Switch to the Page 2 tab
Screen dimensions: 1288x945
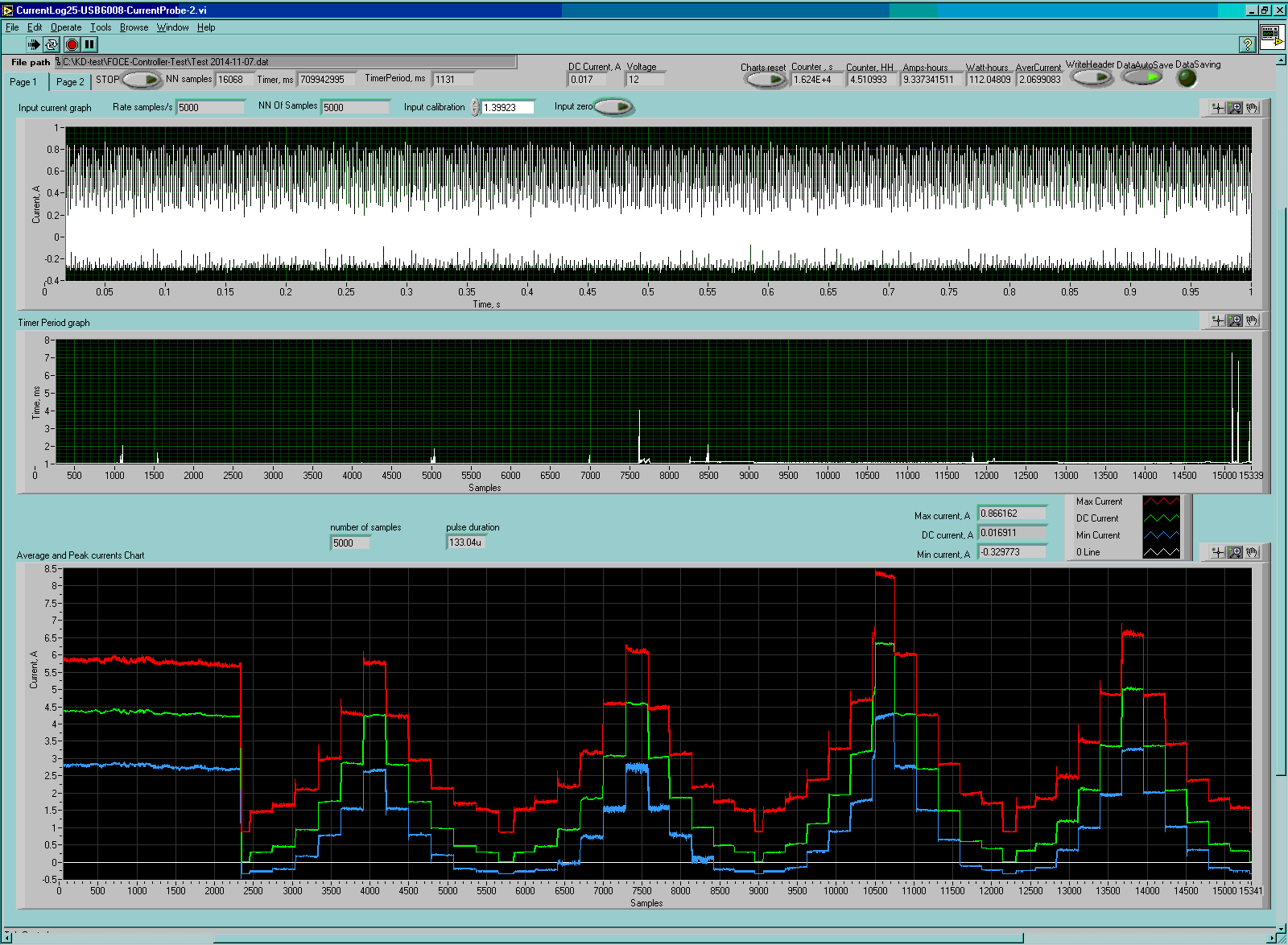click(70, 81)
